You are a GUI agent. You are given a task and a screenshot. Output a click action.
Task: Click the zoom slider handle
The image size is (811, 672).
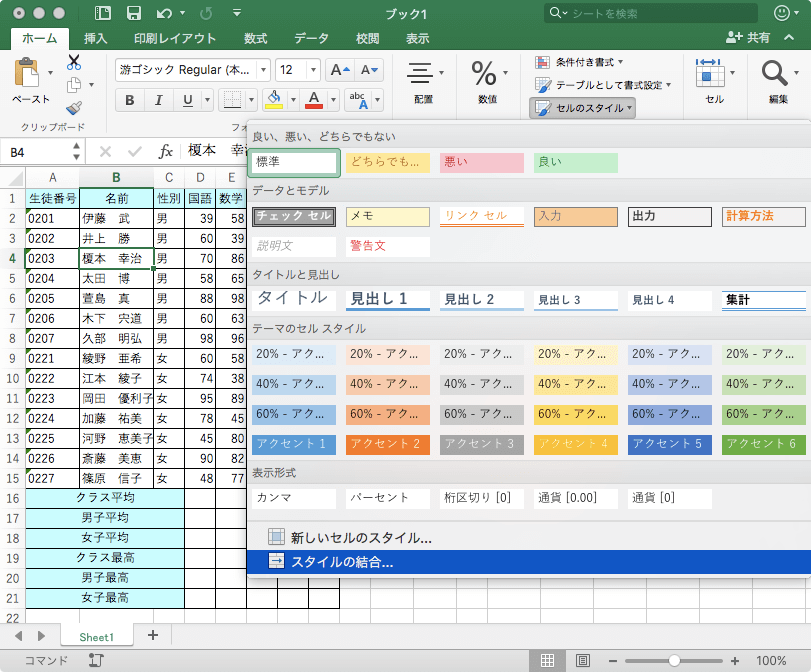(x=674, y=661)
